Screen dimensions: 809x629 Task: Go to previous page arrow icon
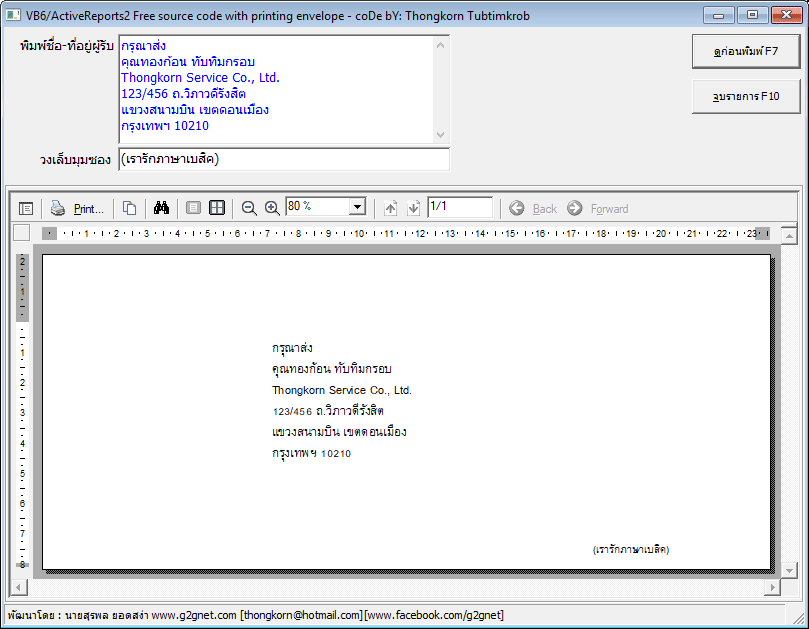391,208
